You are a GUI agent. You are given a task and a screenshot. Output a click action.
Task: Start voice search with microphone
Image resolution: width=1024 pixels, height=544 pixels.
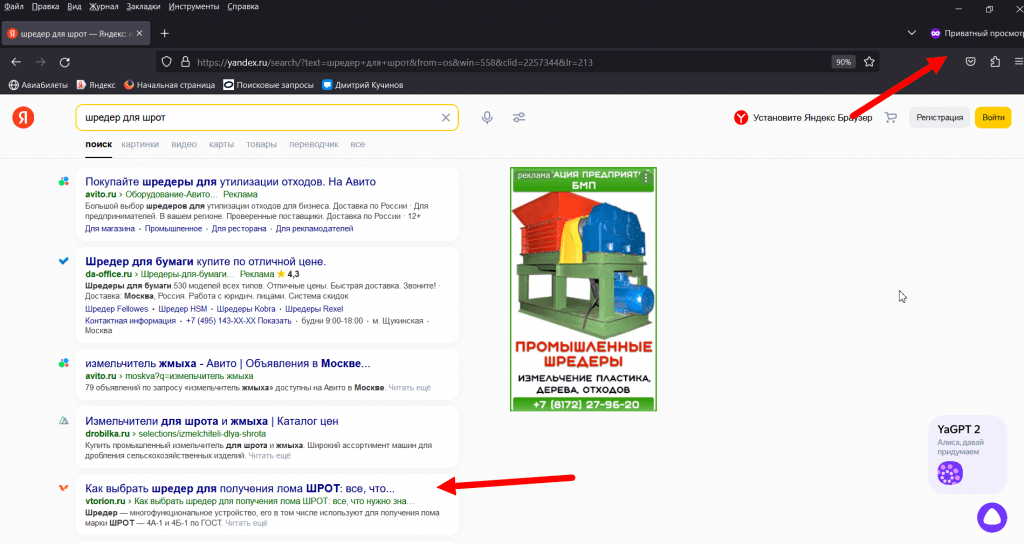(x=487, y=118)
